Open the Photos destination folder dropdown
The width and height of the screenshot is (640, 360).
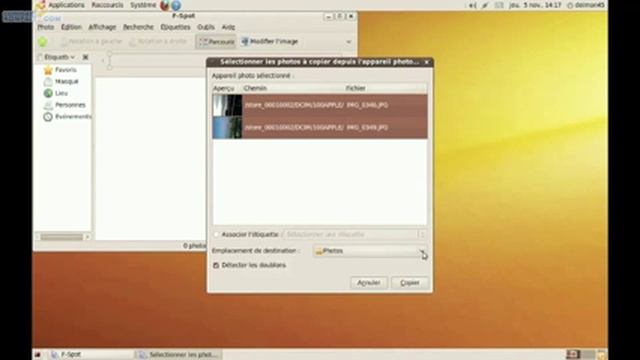(x=370, y=251)
